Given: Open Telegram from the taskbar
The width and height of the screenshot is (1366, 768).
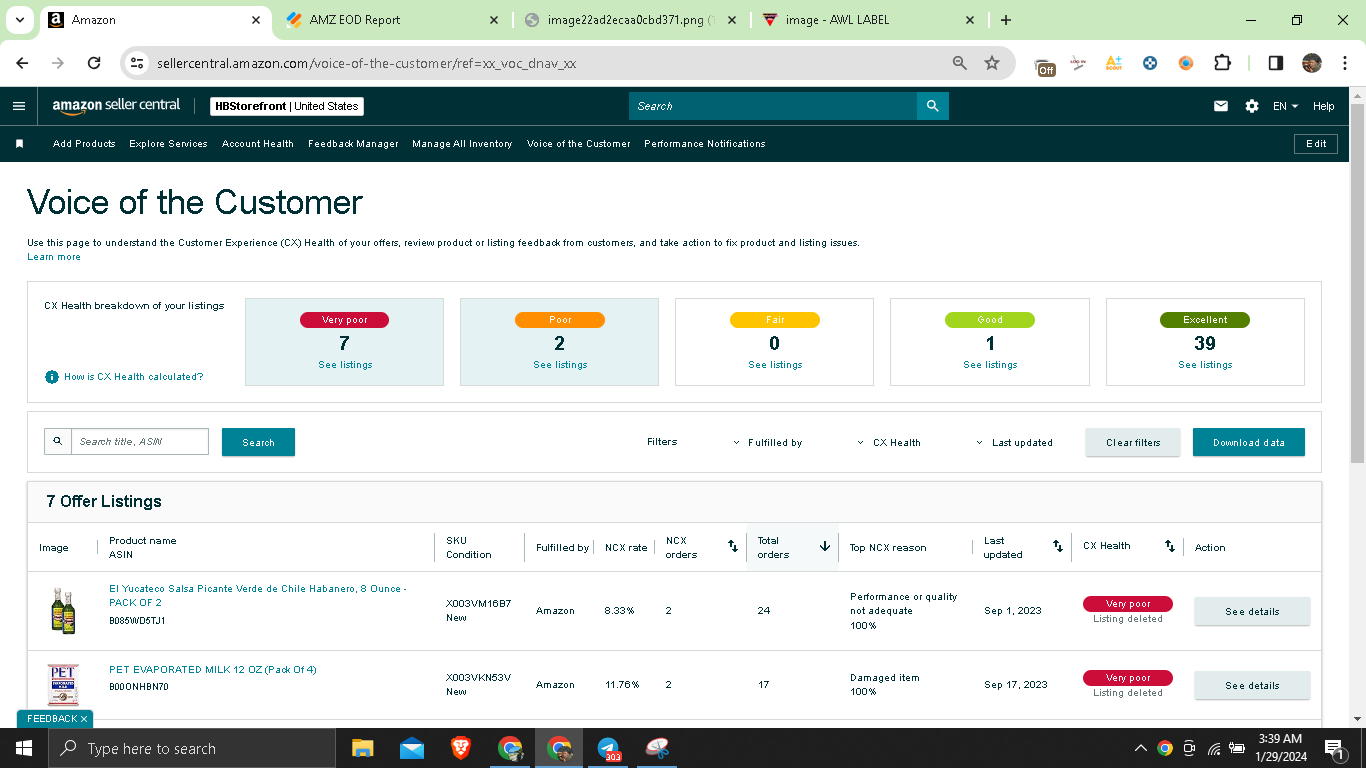Looking at the screenshot, I should pos(608,748).
